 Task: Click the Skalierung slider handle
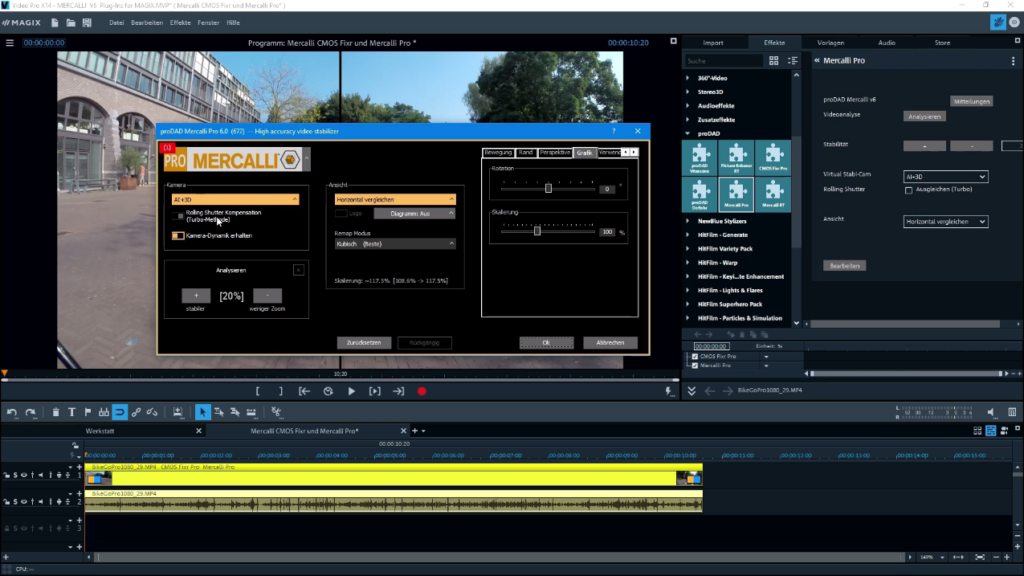[537, 231]
